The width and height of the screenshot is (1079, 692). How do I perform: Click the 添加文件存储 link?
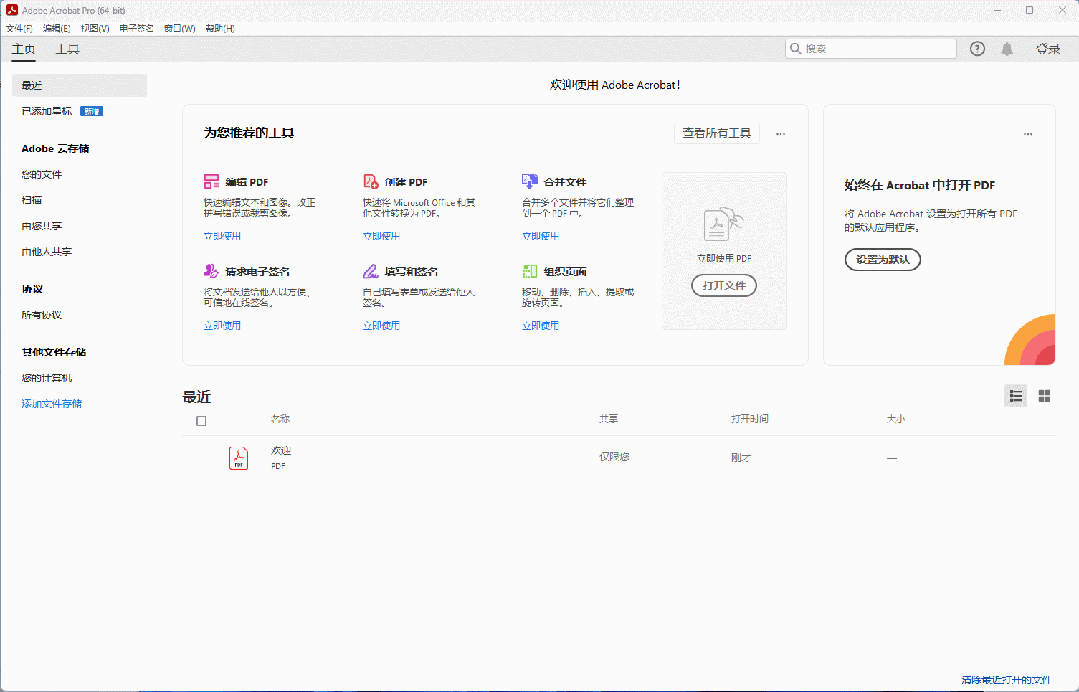click(52, 404)
